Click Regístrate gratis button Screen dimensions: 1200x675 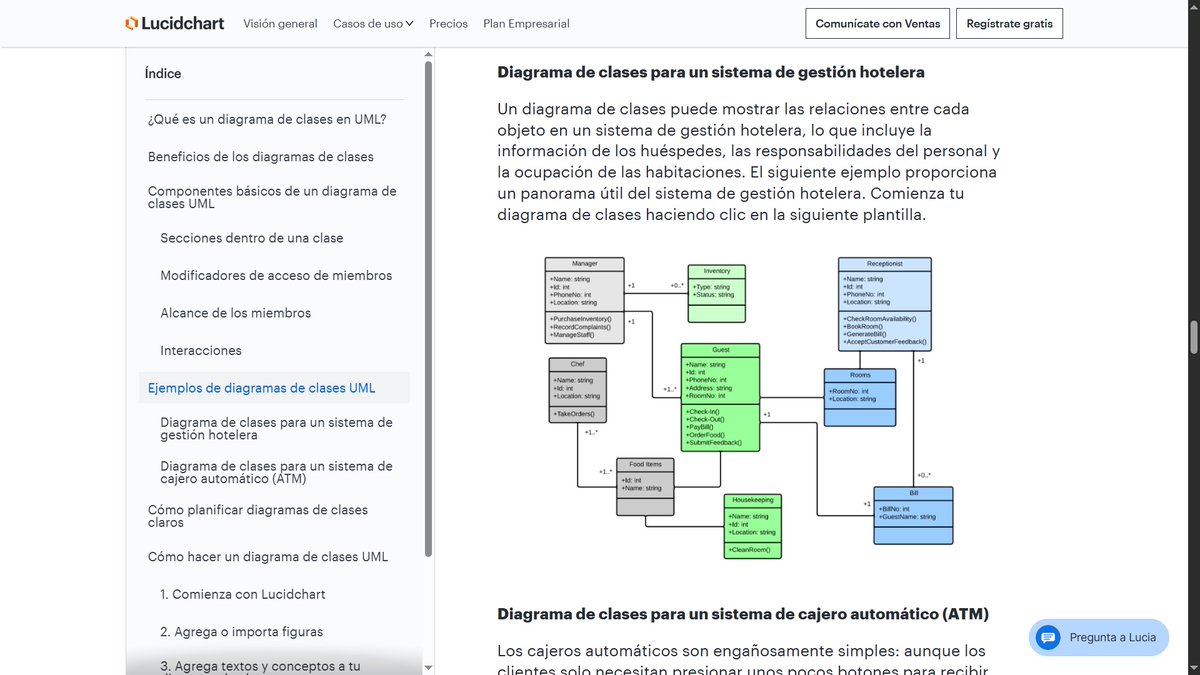pos(1009,23)
